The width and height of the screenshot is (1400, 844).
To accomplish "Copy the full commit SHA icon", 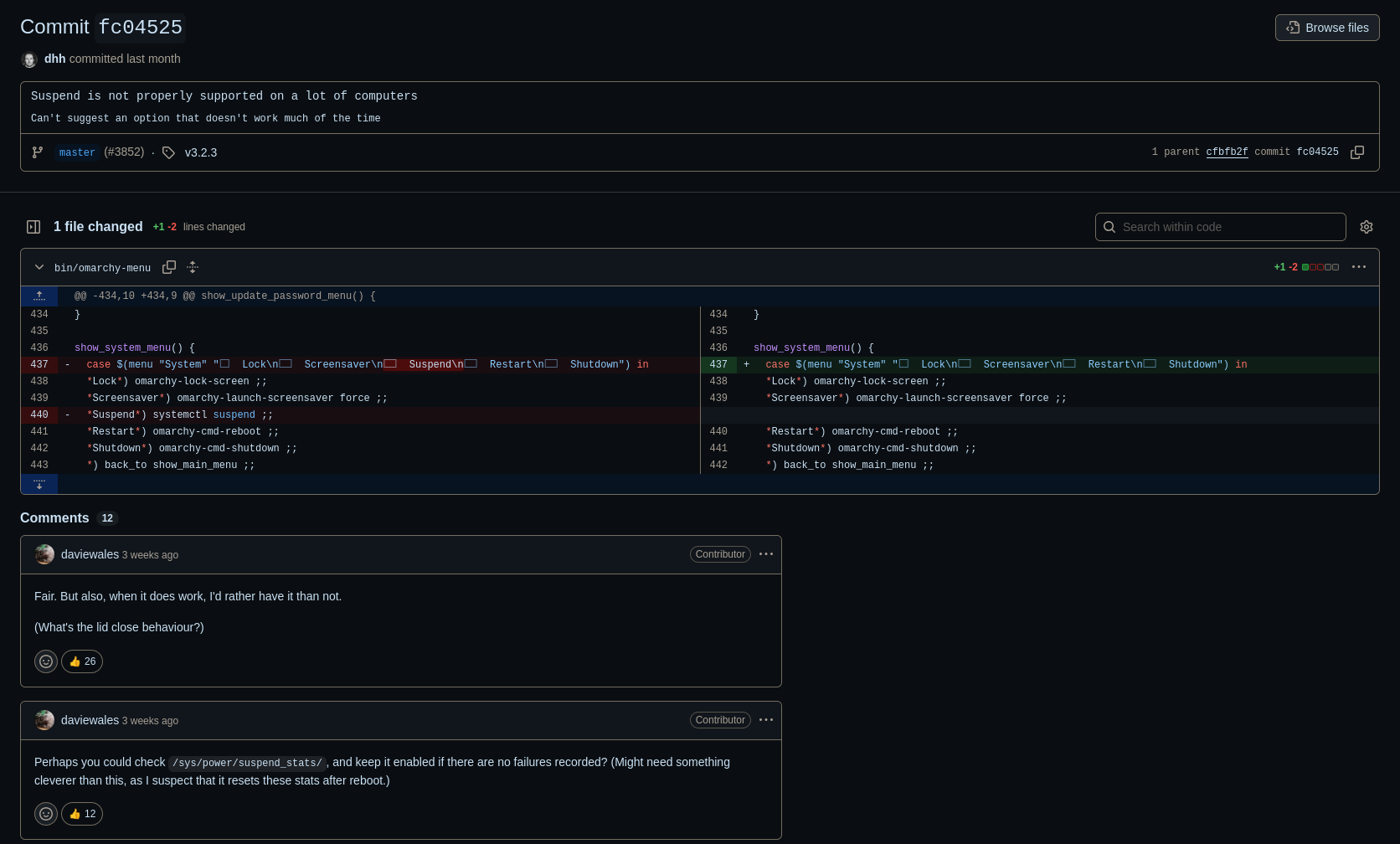I will 1357,152.
